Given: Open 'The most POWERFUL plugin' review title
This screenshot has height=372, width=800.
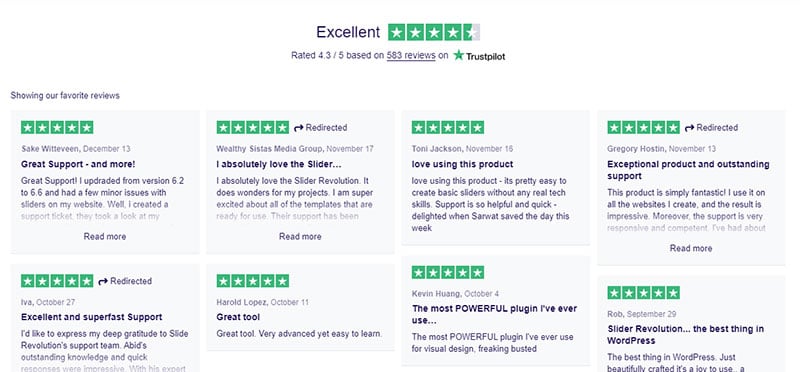Looking at the screenshot, I should pyautogui.click(x=494, y=315).
